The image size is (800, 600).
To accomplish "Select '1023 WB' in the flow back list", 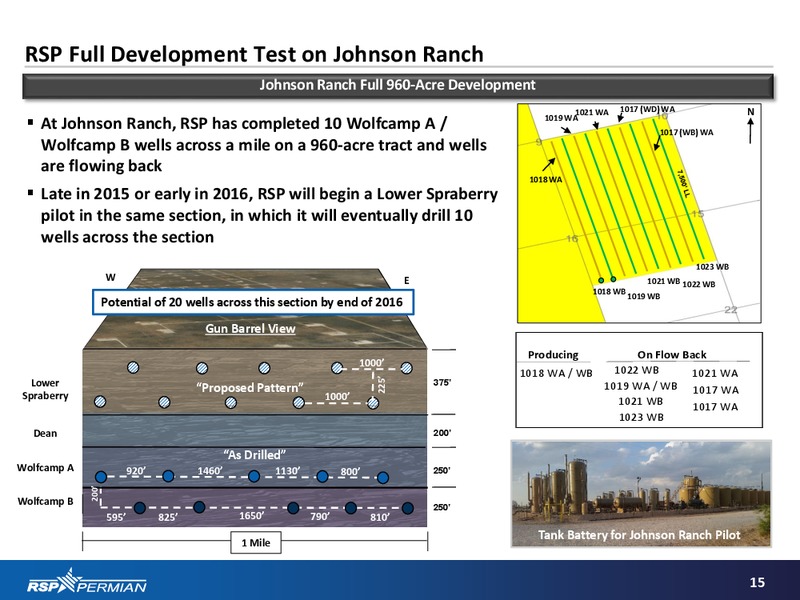I will [x=641, y=417].
